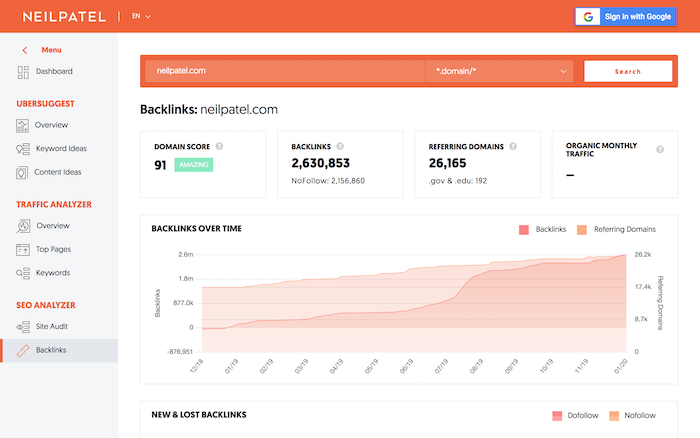The width and height of the screenshot is (700, 438).
Task: Click the Backlinks chain link icon
Action: (23, 350)
